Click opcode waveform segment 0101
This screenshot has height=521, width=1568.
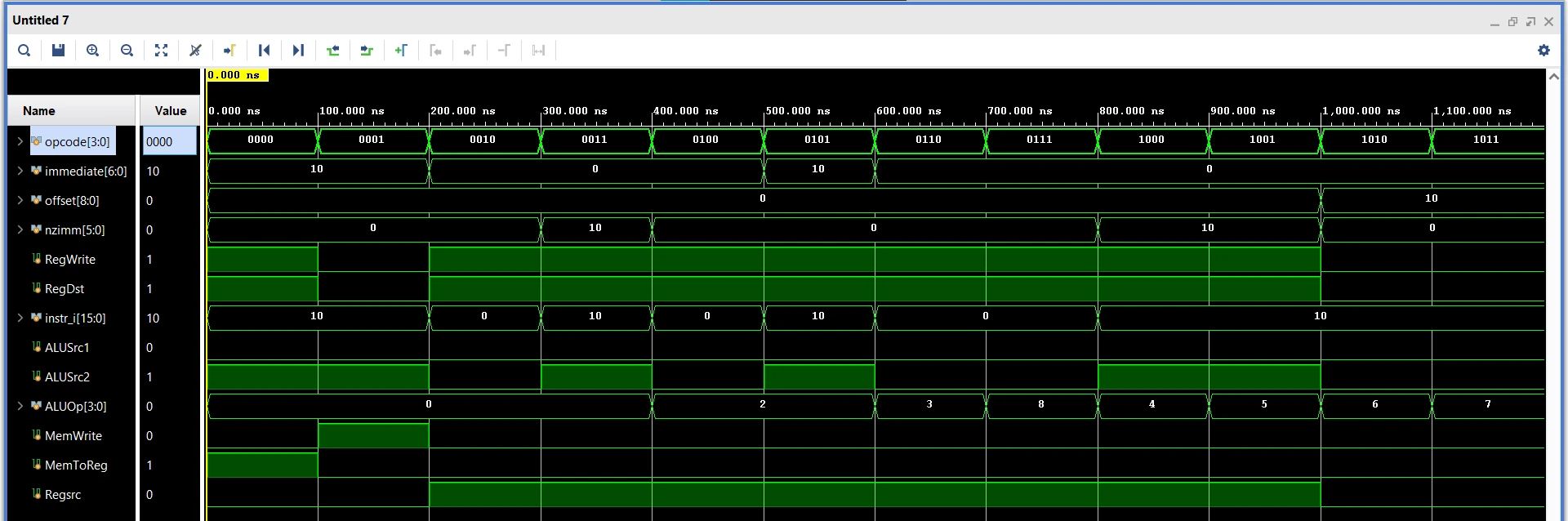pos(817,140)
